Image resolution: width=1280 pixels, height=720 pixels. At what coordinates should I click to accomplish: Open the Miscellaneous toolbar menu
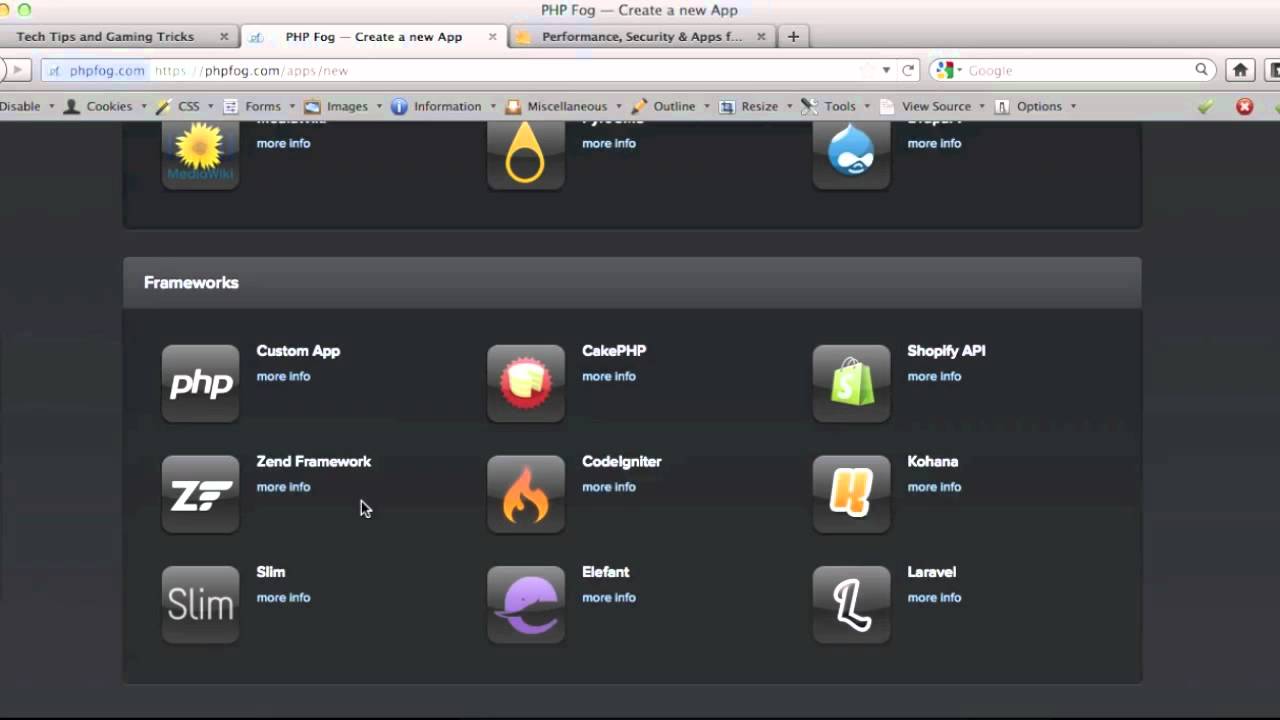pyautogui.click(x=563, y=106)
